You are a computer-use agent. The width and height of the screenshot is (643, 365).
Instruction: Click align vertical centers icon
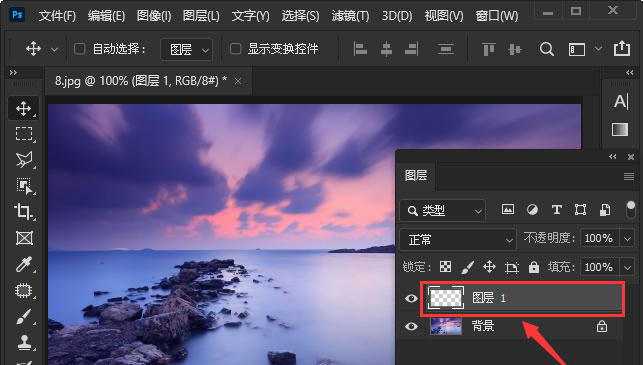[514, 49]
